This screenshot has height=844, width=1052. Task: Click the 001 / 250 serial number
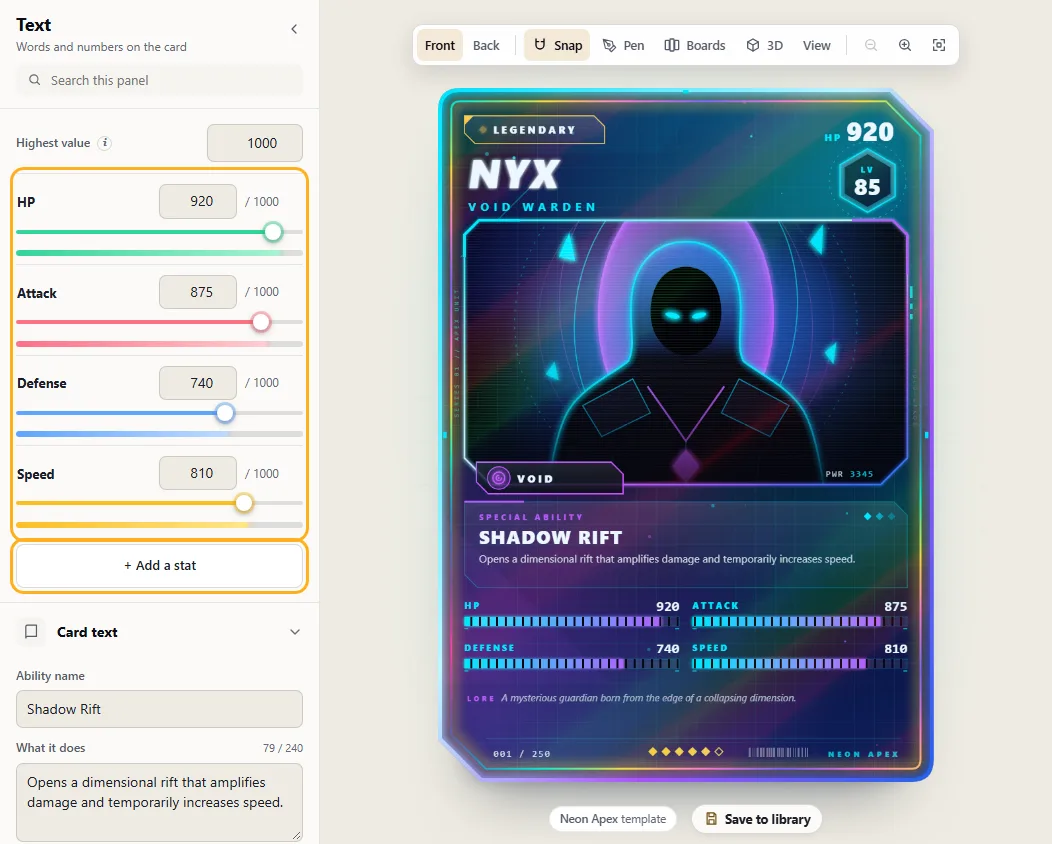(521, 753)
